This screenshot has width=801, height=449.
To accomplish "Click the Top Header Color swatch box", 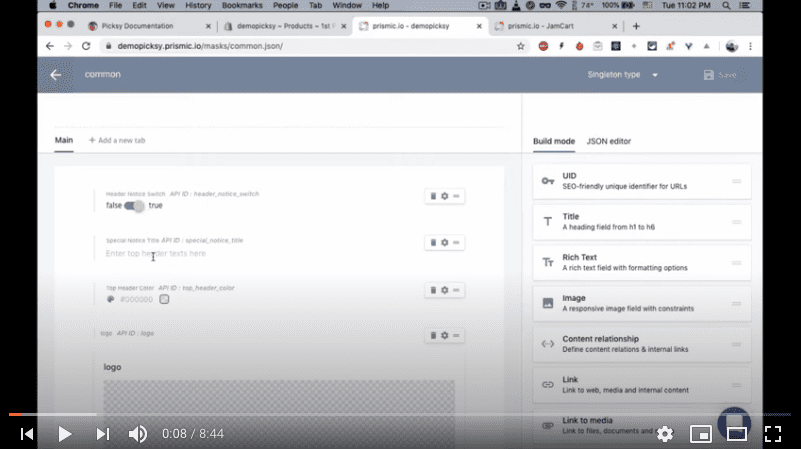I will (x=164, y=299).
